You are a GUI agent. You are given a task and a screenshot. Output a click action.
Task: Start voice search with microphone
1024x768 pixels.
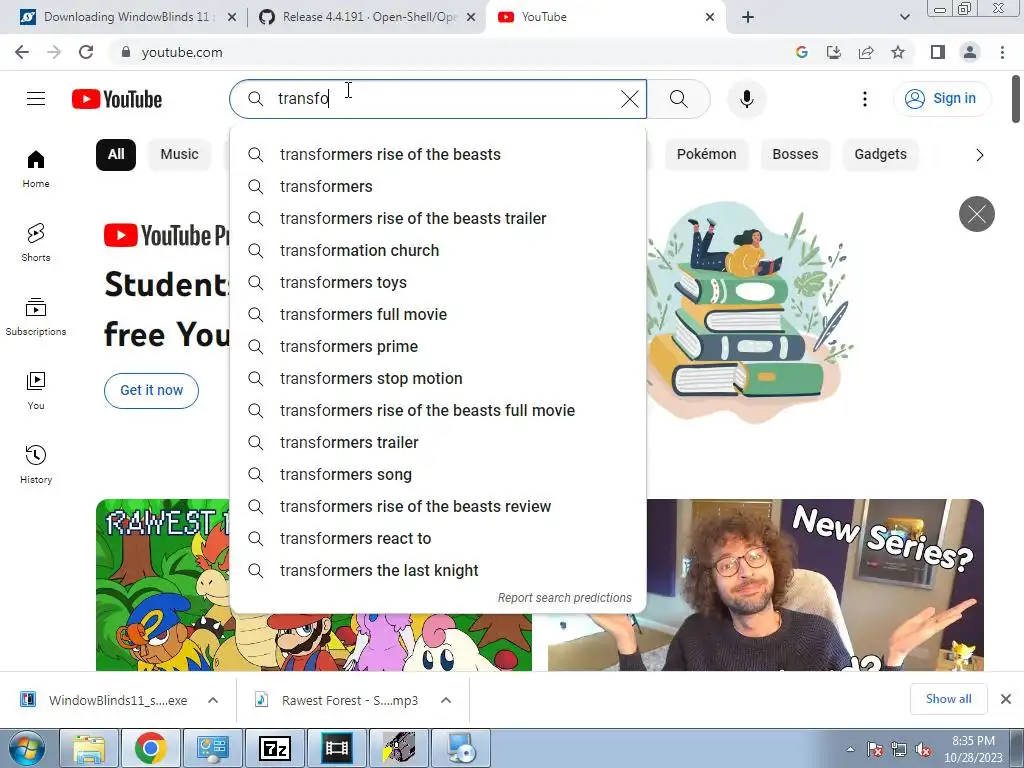[x=746, y=99]
